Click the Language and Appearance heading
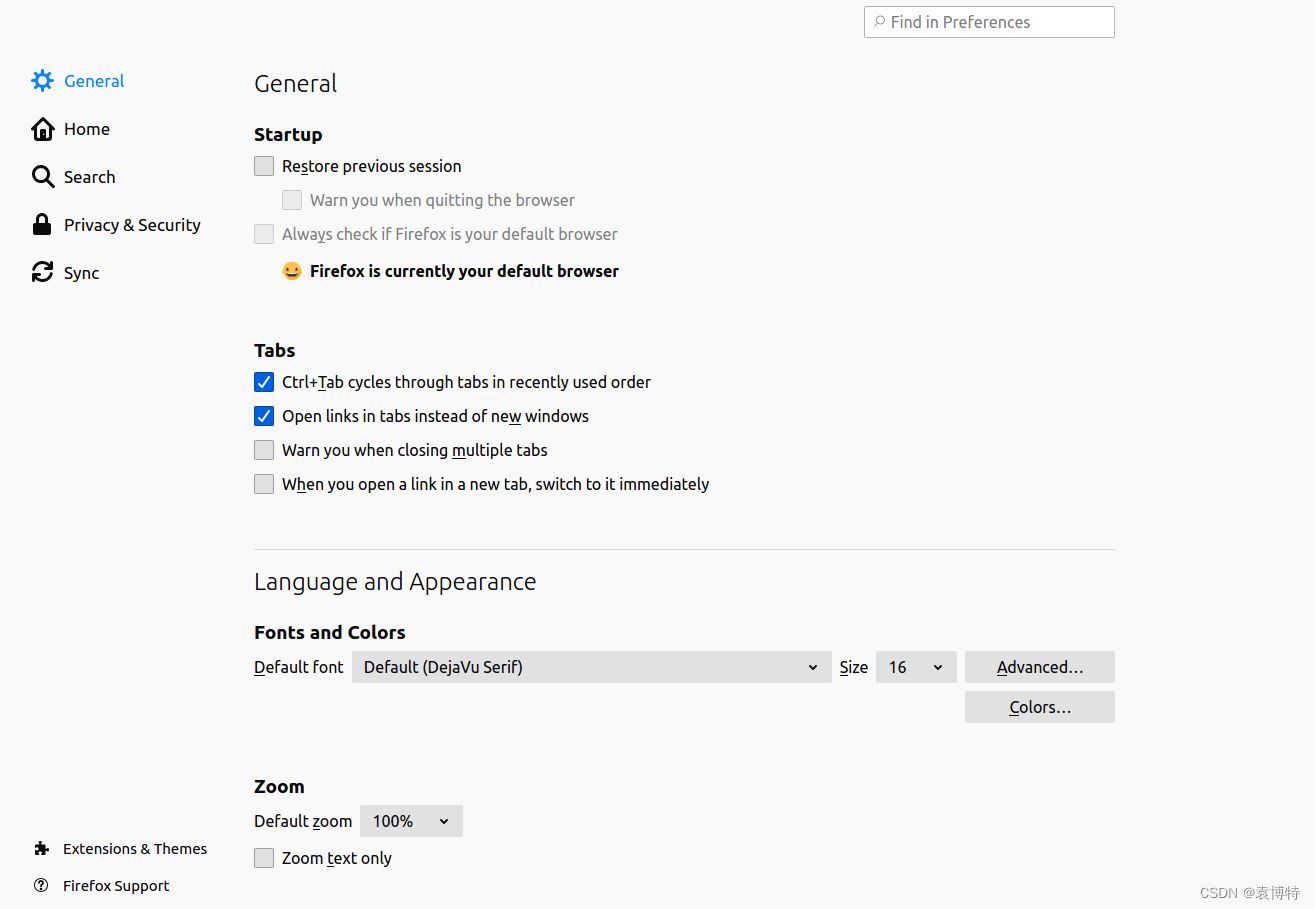 point(395,582)
